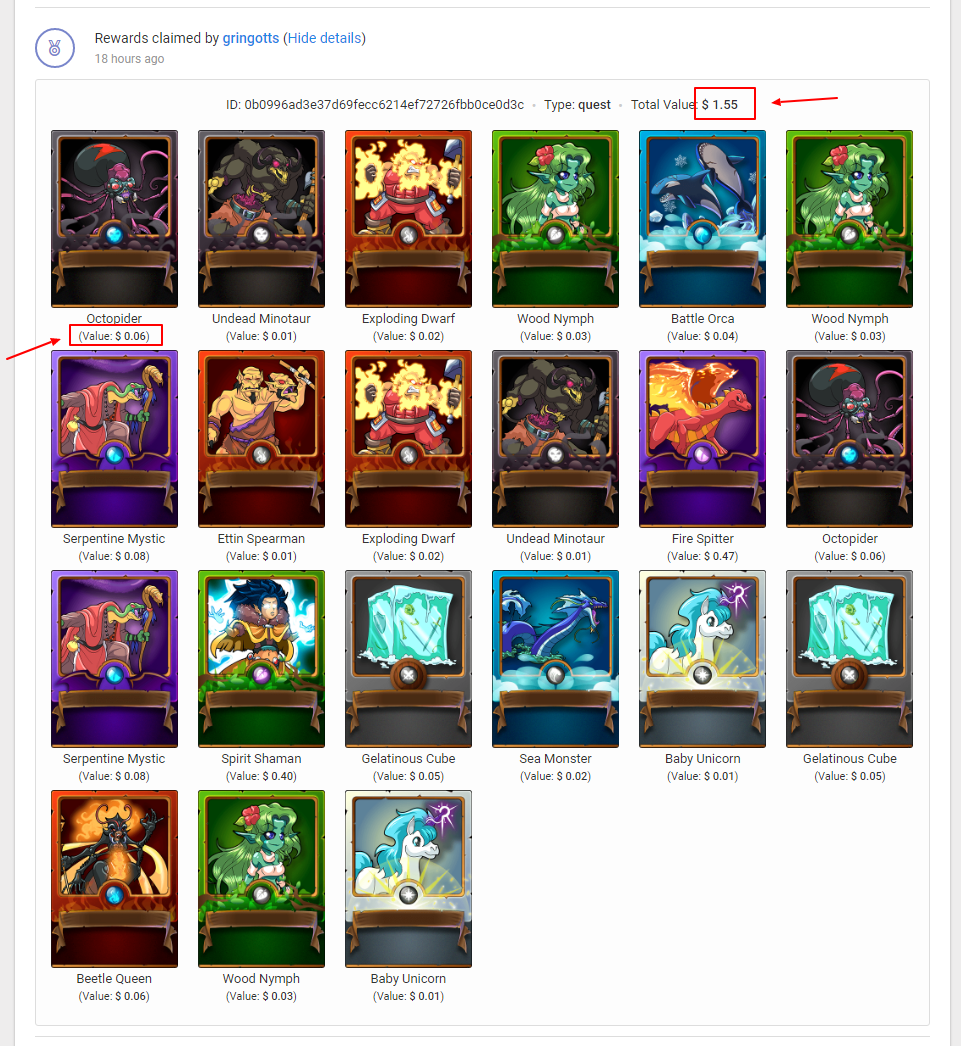Viewport: 961px width, 1046px height.
Task: Click the Beetle Queen card image
Action: click(115, 879)
